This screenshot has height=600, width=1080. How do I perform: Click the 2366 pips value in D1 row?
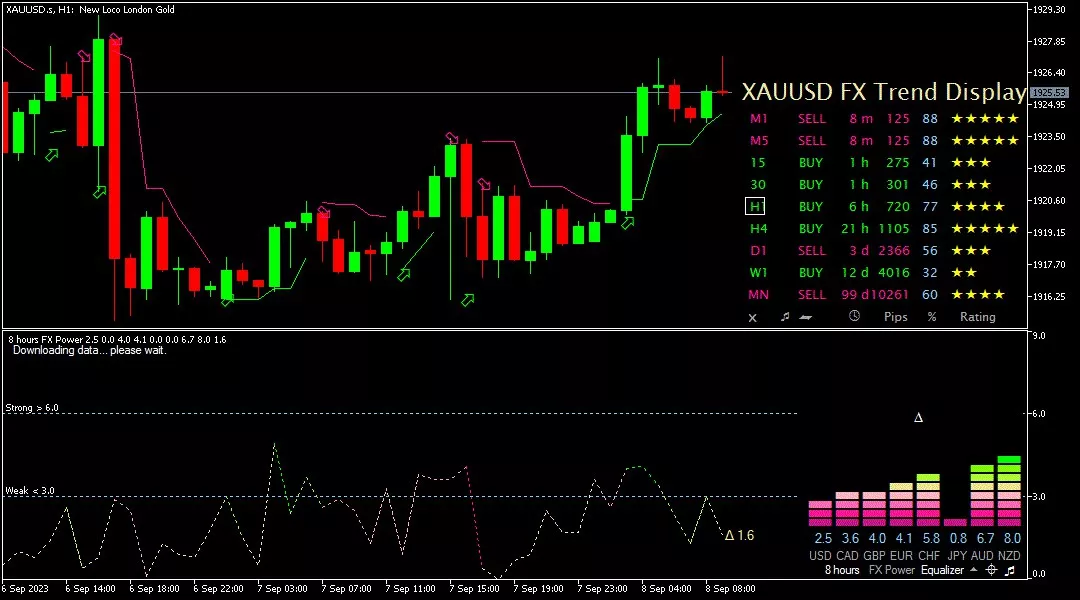pos(894,251)
